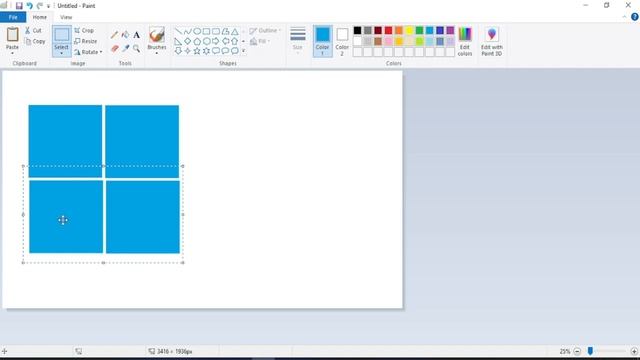Activate Color 2 background selector
Image resolution: width=640 pixels, height=360 pixels.
pyautogui.click(x=342, y=41)
